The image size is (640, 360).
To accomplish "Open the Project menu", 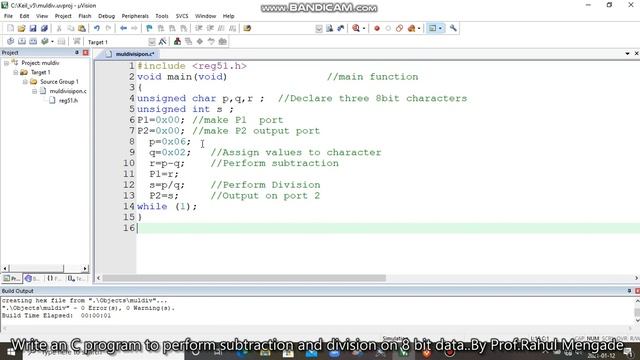I will (63, 16).
